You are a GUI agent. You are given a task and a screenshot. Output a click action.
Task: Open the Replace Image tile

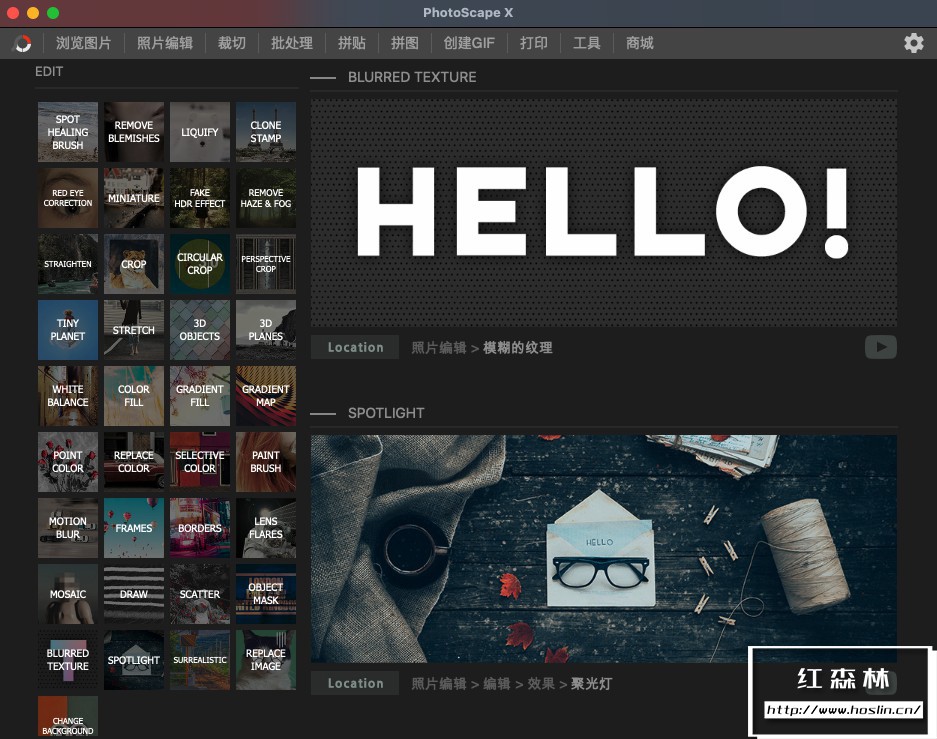point(266,660)
